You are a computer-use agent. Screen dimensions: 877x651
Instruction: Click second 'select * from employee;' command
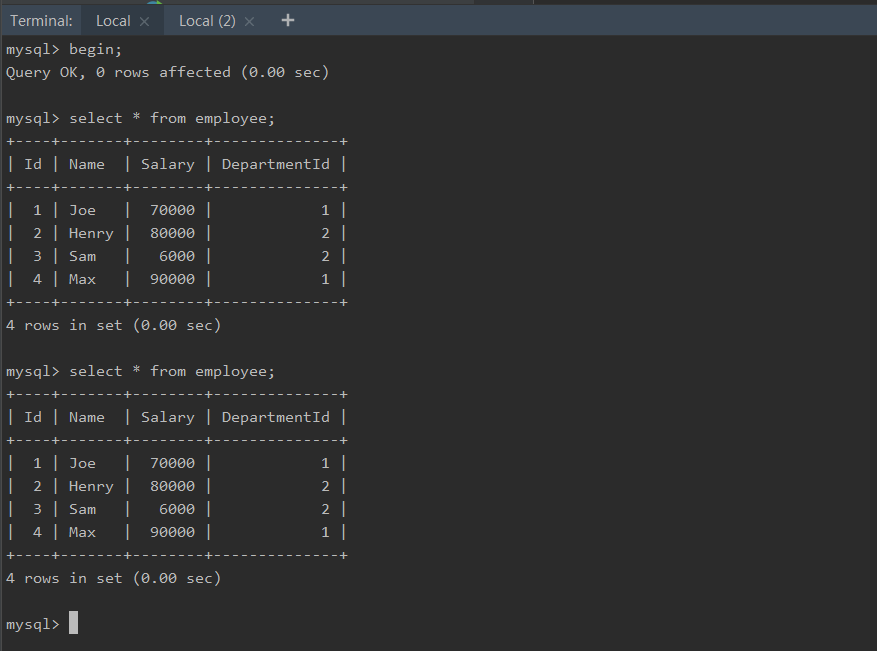coord(172,371)
